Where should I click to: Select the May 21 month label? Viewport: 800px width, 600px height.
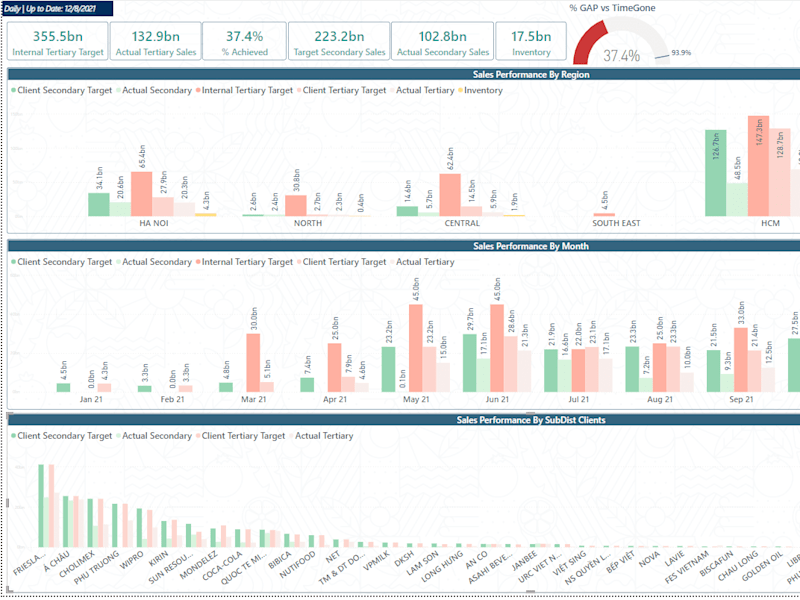(416, 399)
